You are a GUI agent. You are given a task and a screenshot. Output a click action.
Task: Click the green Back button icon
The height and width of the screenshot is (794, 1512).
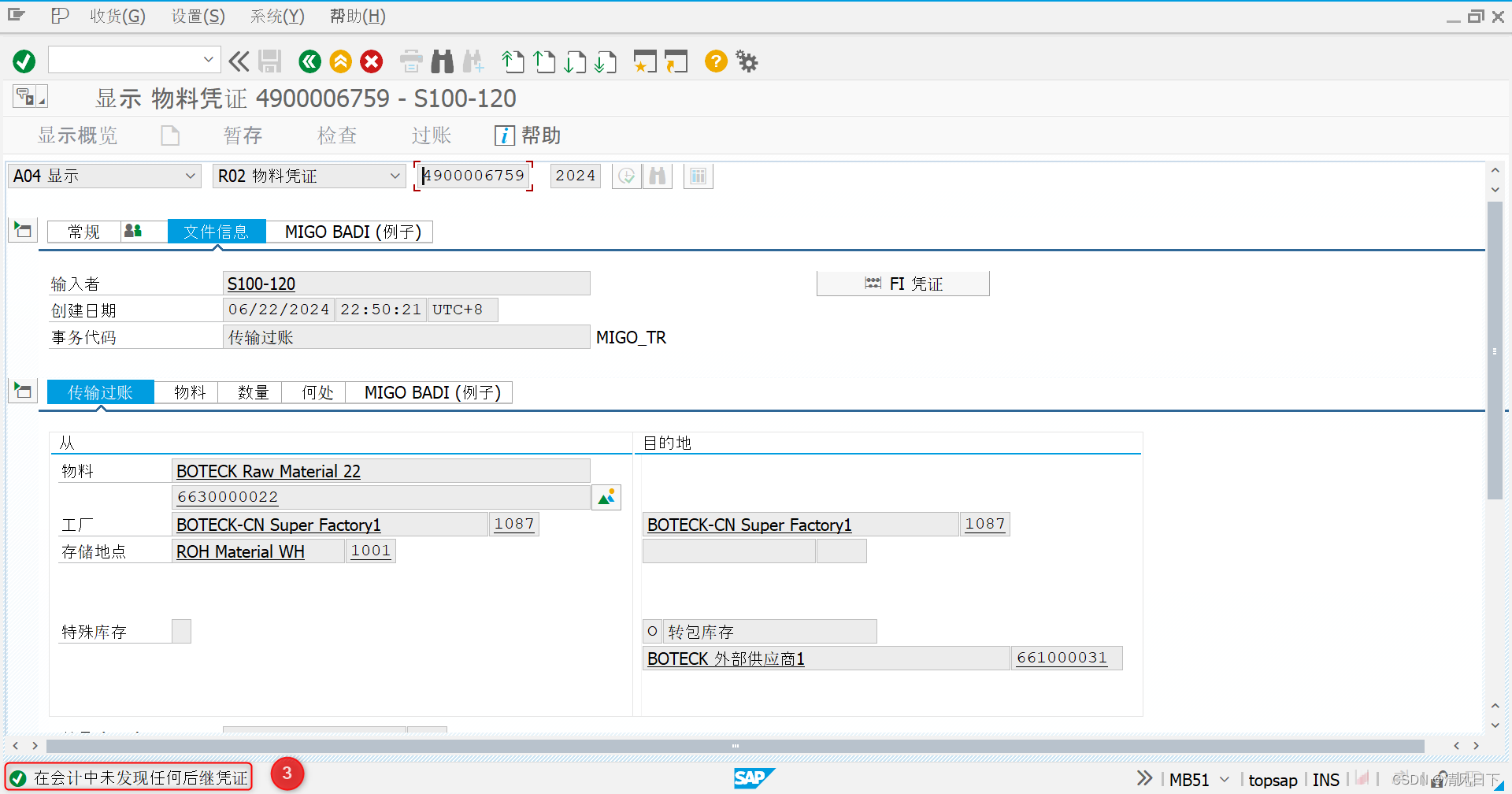tap(309, 61)
